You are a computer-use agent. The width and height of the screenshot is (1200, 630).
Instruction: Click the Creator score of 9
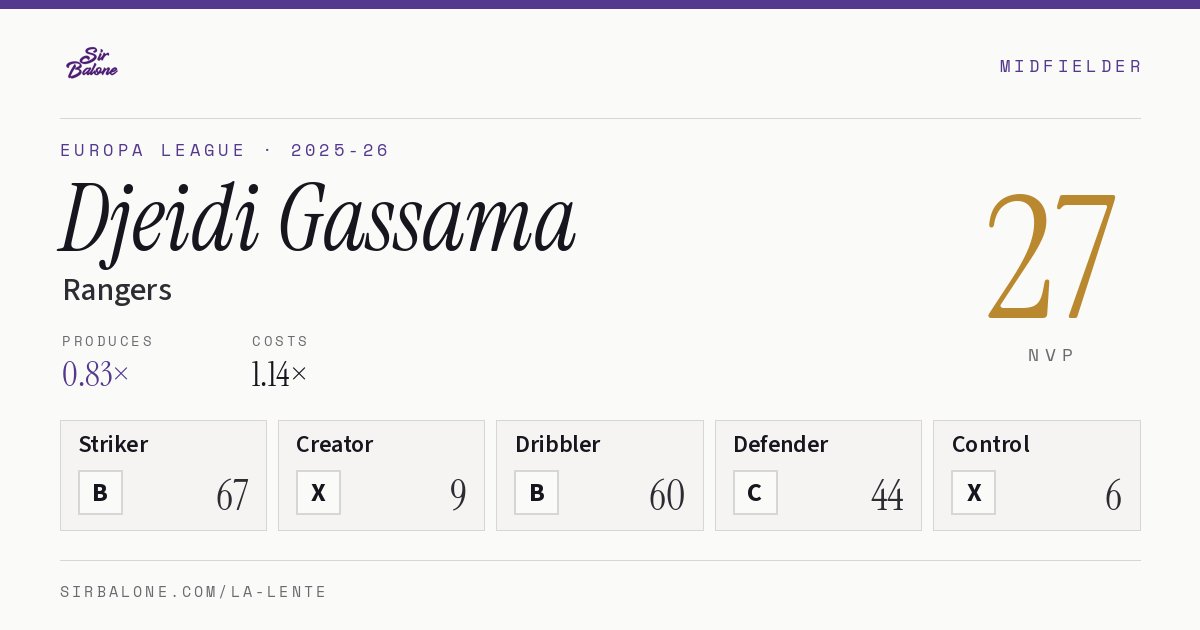tap(458, 495)
